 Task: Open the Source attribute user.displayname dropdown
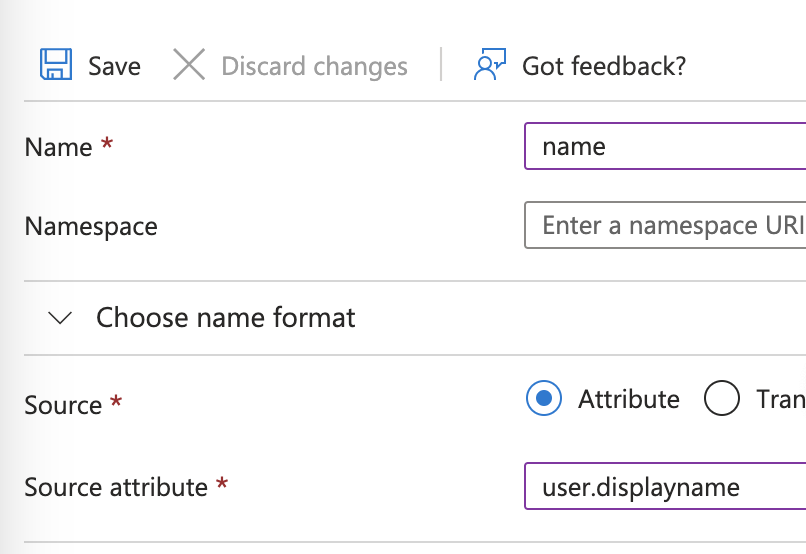665,486
